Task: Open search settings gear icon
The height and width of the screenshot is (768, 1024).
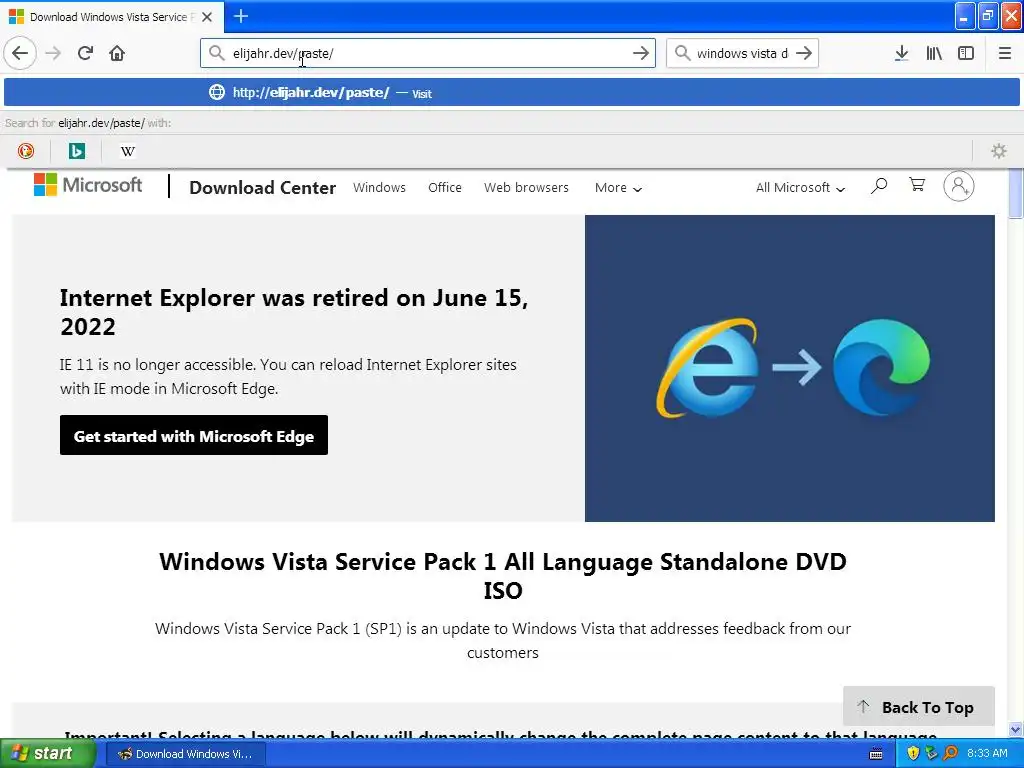Action: point(999,151)
